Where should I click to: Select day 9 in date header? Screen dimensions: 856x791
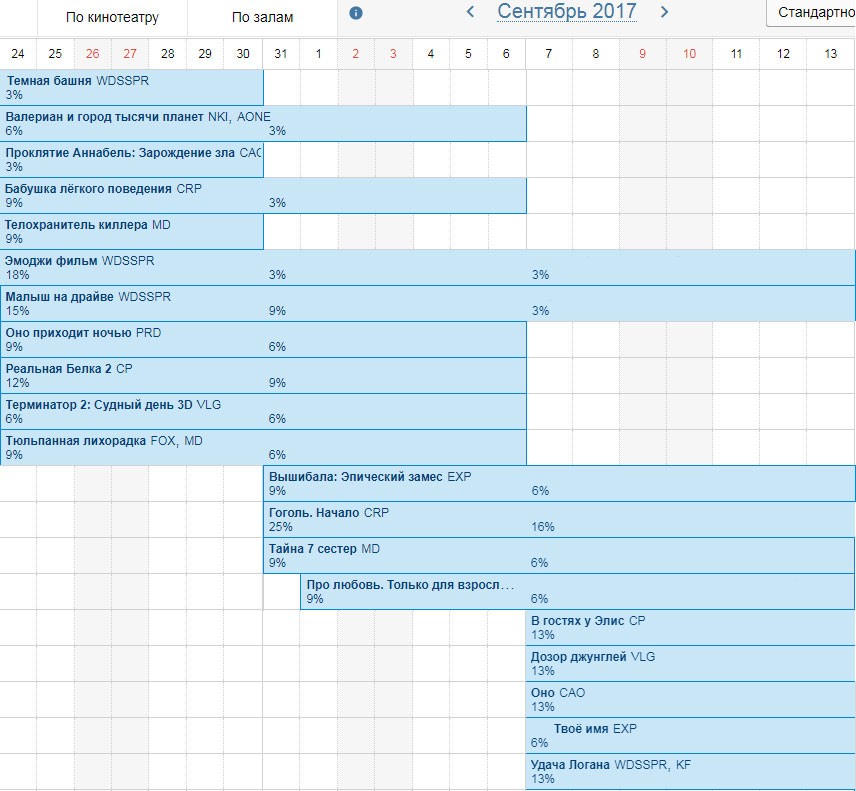(x=643, y=53)
